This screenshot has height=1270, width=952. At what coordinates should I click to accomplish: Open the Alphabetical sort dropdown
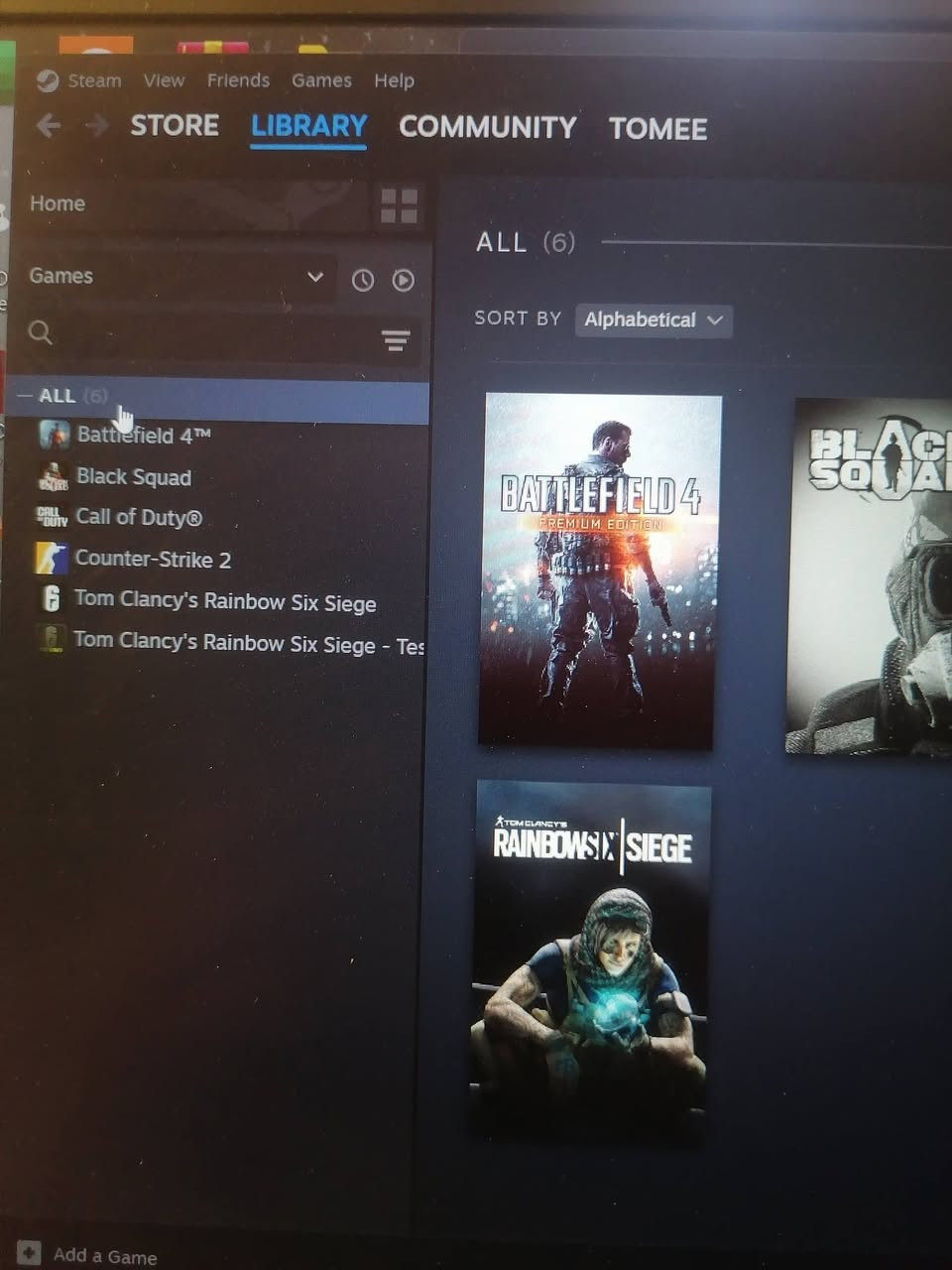click(x=653, y=319)
